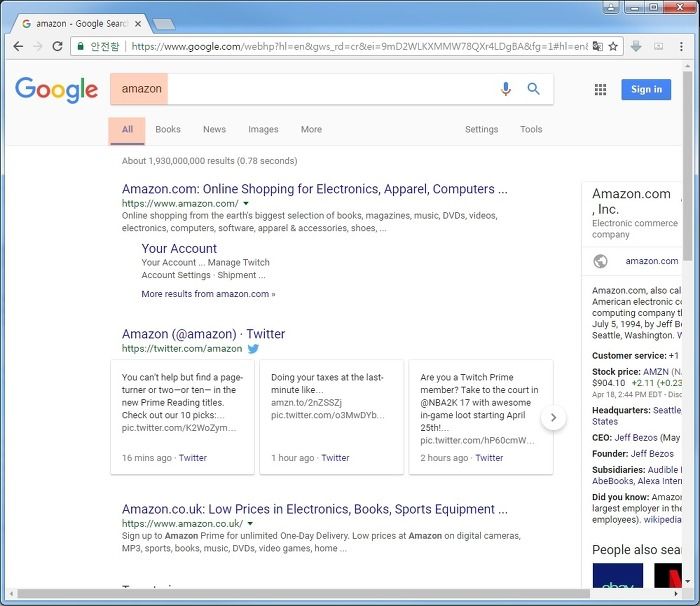This screenshot has width=700, height=606.
Task: Click the translate page icon in address bar
Action: 598,46
